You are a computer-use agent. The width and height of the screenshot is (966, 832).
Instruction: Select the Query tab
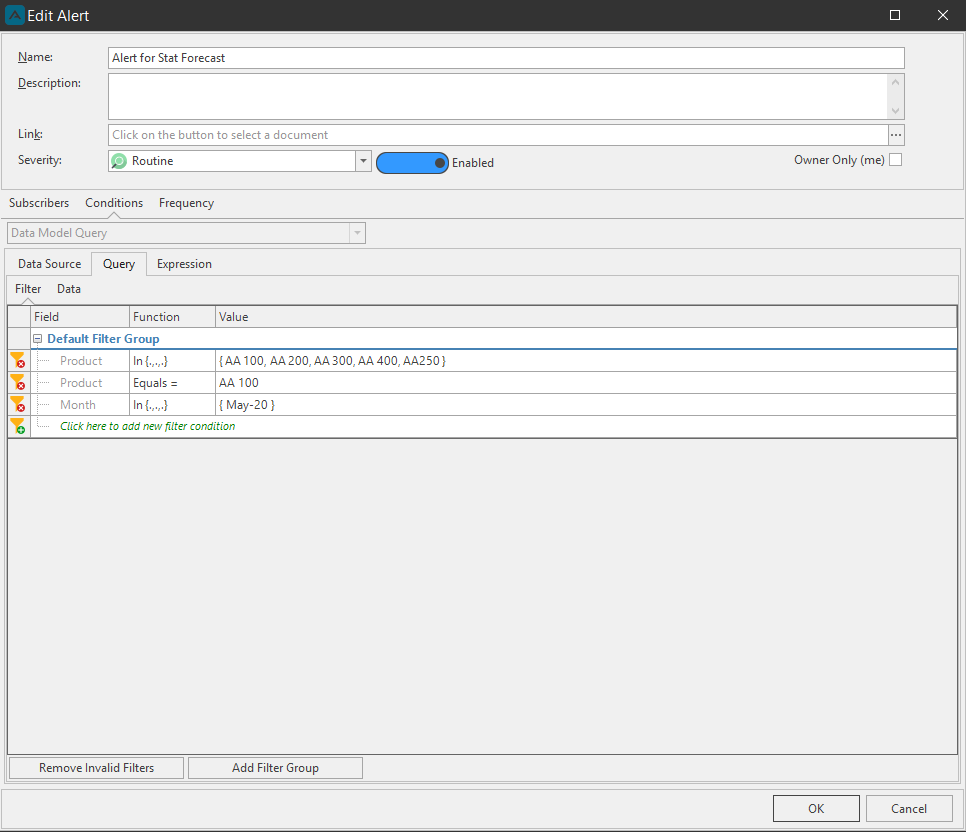click(x=119, y=264)
